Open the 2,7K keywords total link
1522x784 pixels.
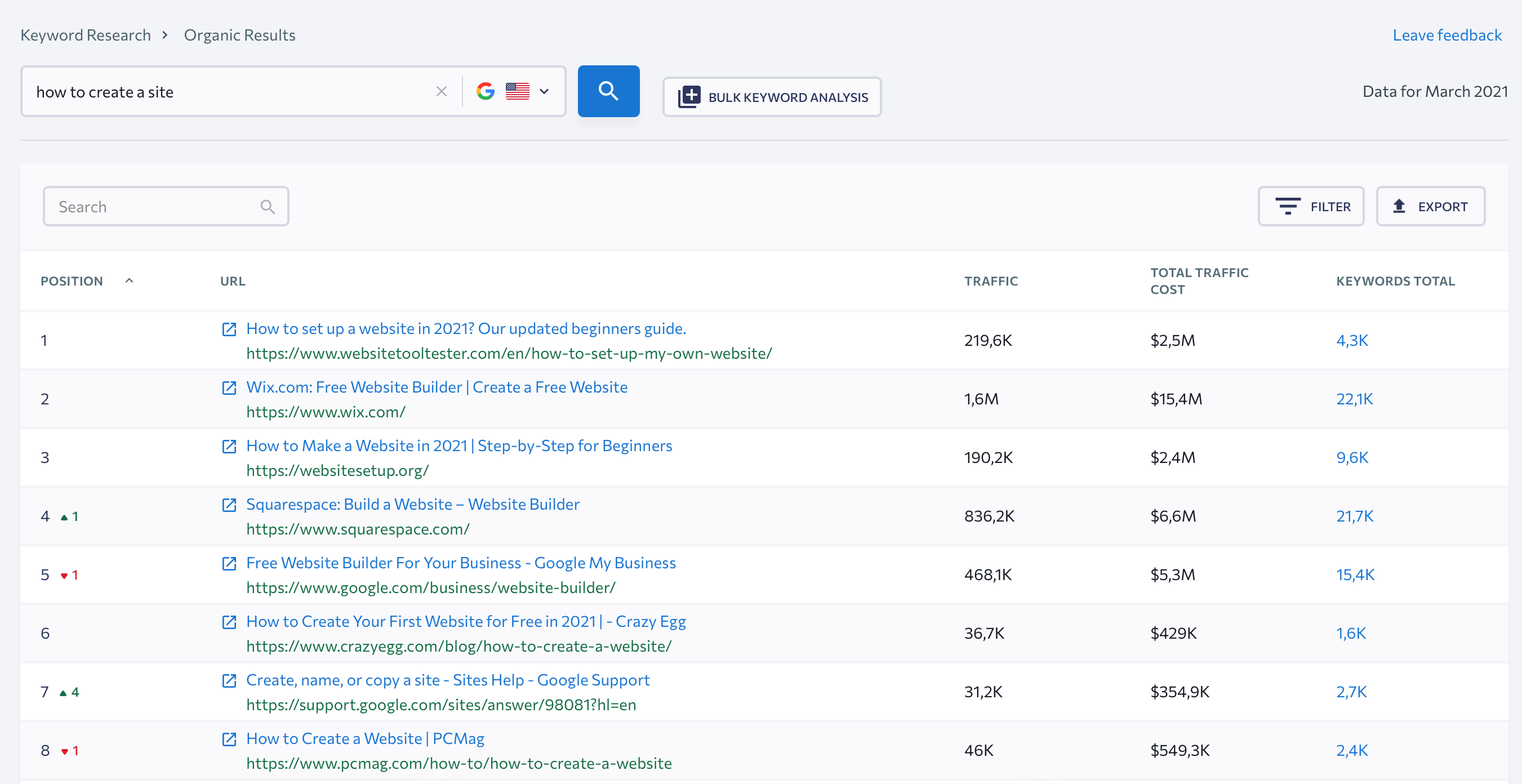(1351, 691)
